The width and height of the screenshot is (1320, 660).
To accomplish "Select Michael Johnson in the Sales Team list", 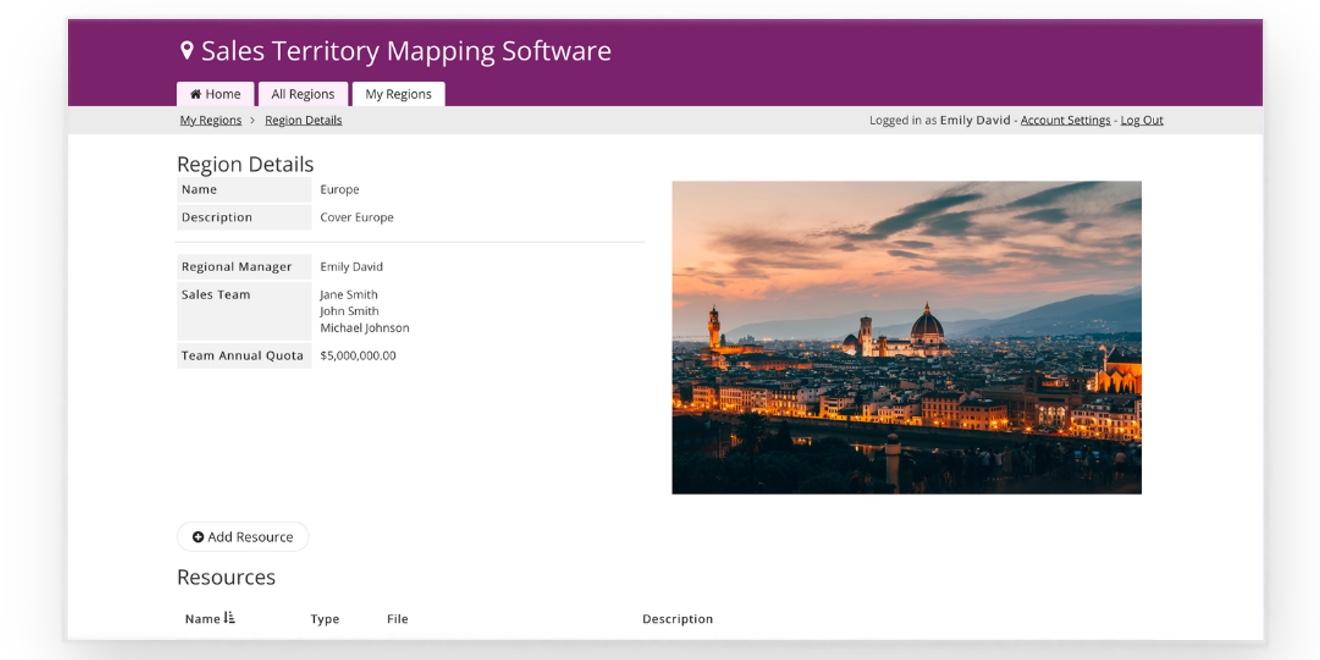I will [x=364, y=328].
